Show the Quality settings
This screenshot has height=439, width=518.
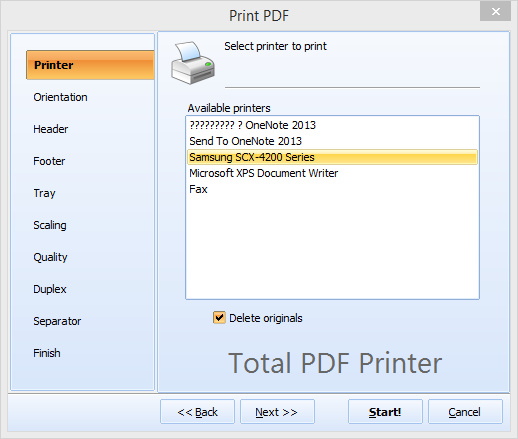(x=50, y=257)
